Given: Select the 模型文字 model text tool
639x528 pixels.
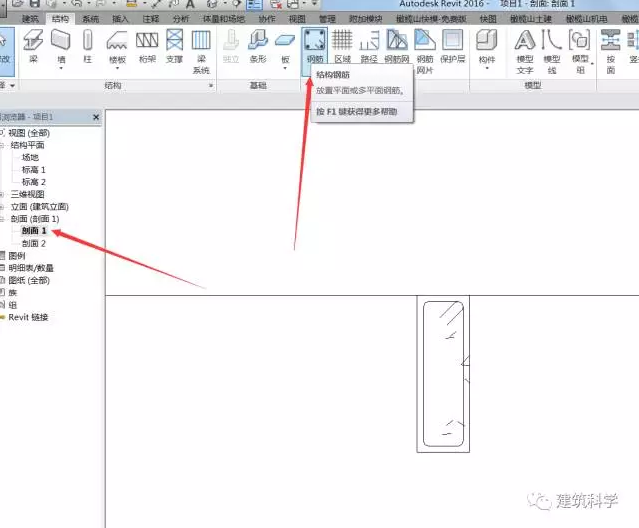Looking at the screenshot, I should pyautogui.click(x=525, y=52).
